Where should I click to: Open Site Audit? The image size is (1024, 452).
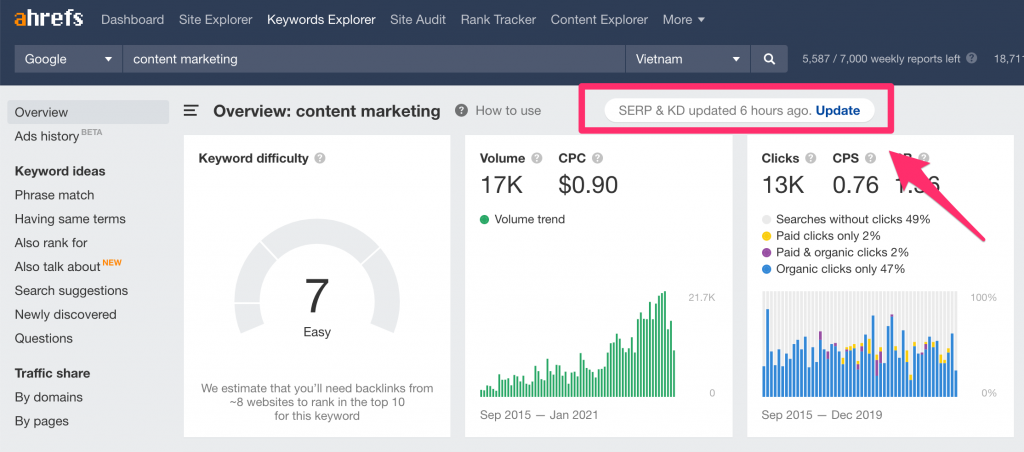(x=418, y=20)
